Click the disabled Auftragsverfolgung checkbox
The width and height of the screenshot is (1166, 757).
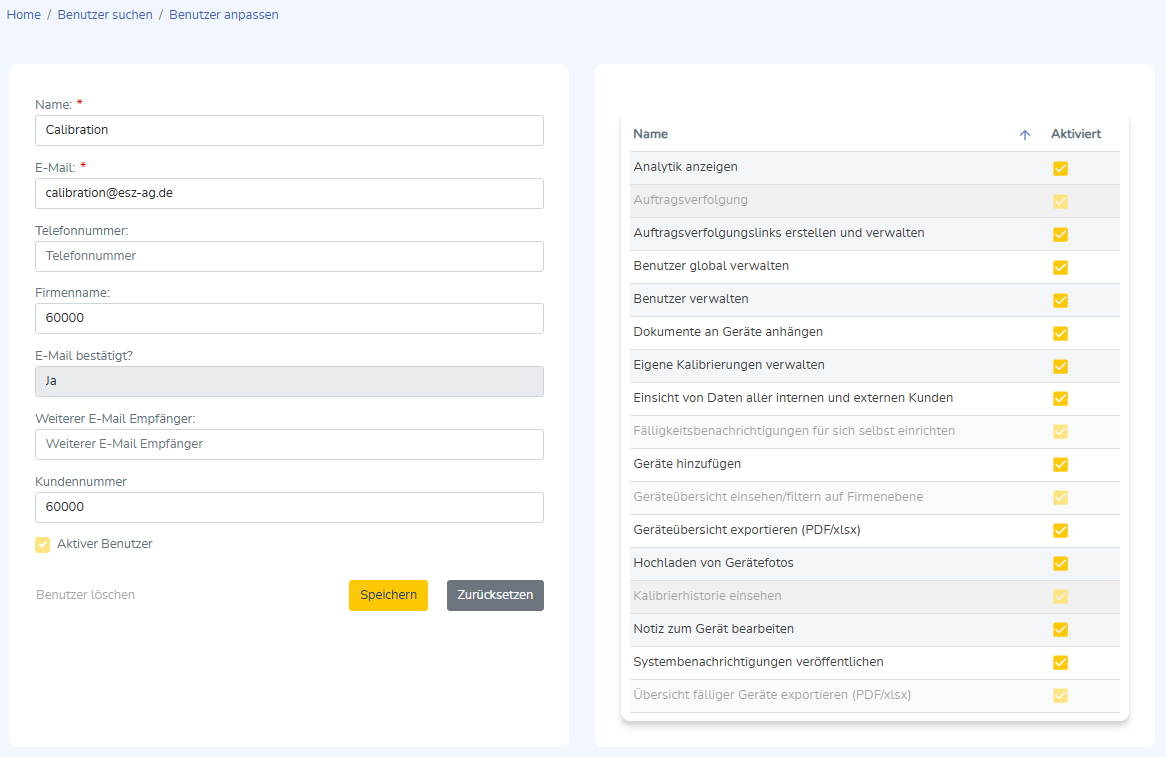click(1060, 202)
